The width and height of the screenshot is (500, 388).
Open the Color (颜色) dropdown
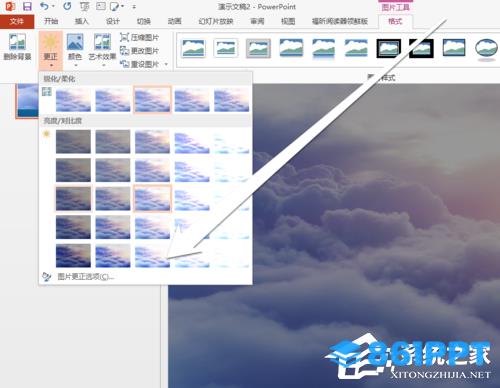75,49
